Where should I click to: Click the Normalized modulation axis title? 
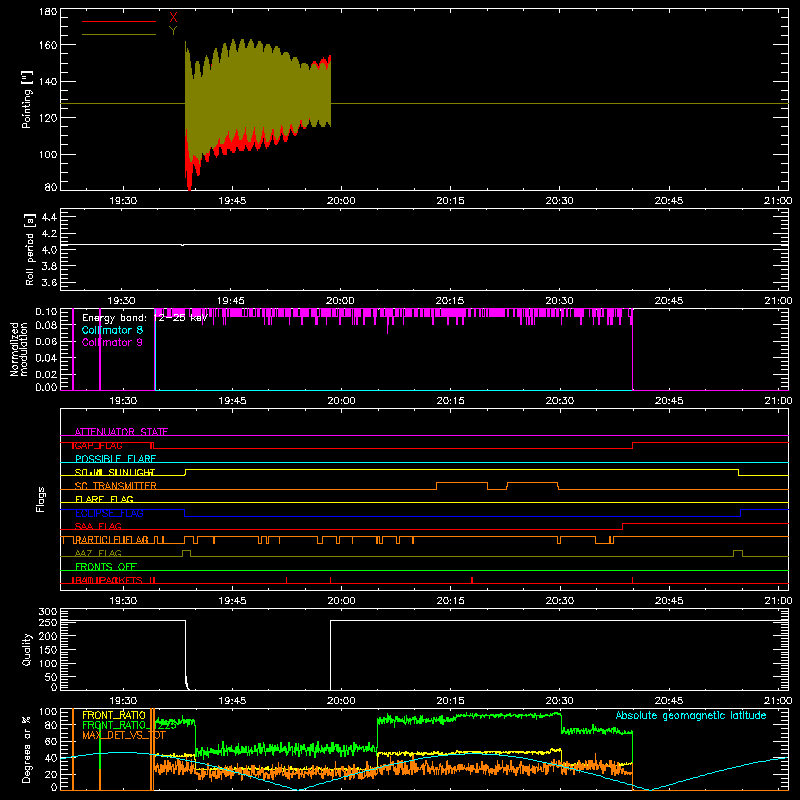coord(19,349)
